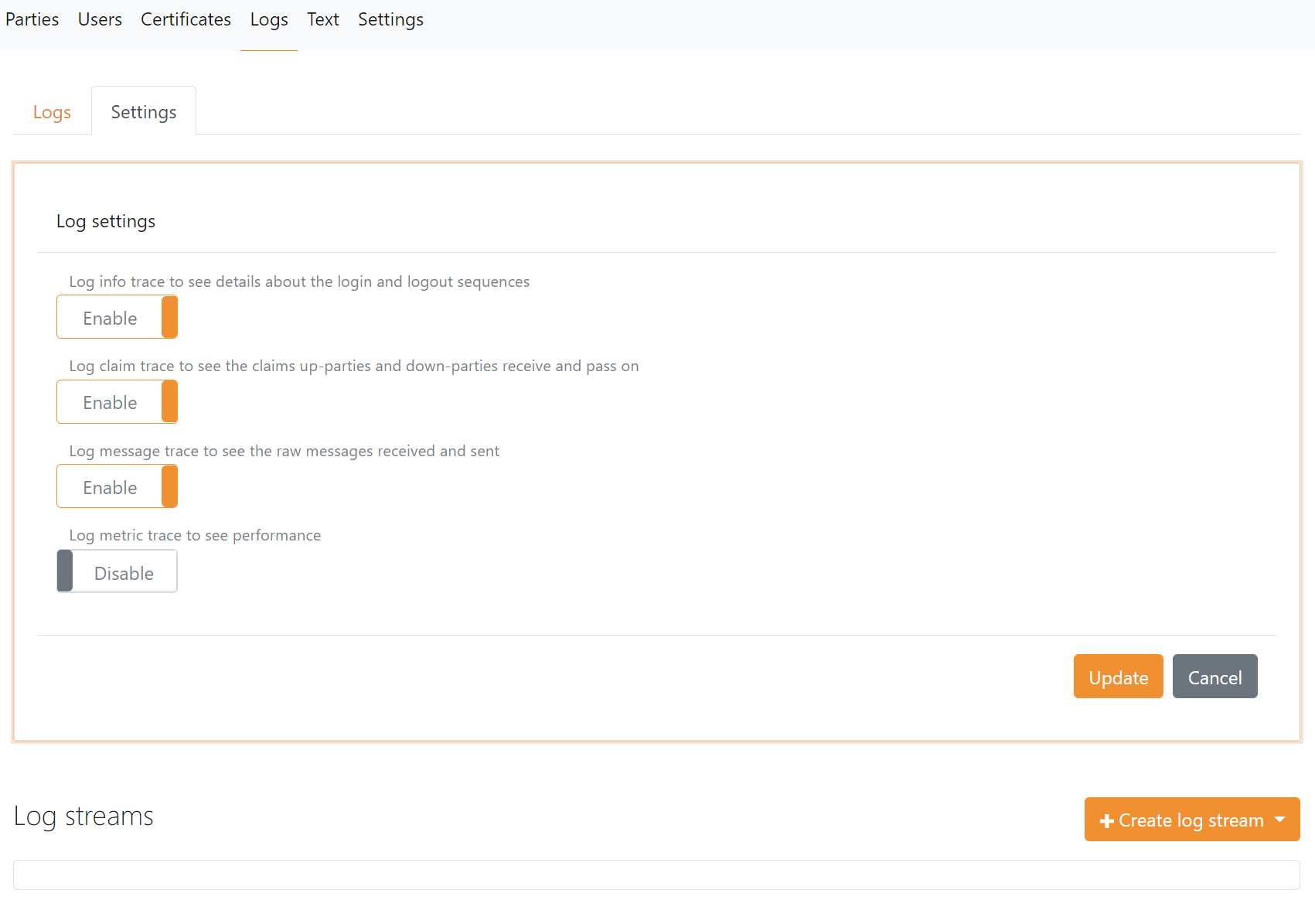The width and height of the screenshot is (1315, 924).
Task: Disable log info trace for login sequences
Action: pyautogui.click(x=117, y=317)
